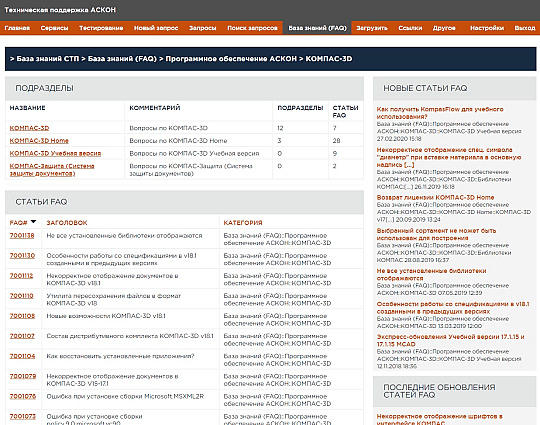Select the База знаний (FAQ) tab
Image resolution: width=540 pixels, height=425 pixels.
coord(317,28)
